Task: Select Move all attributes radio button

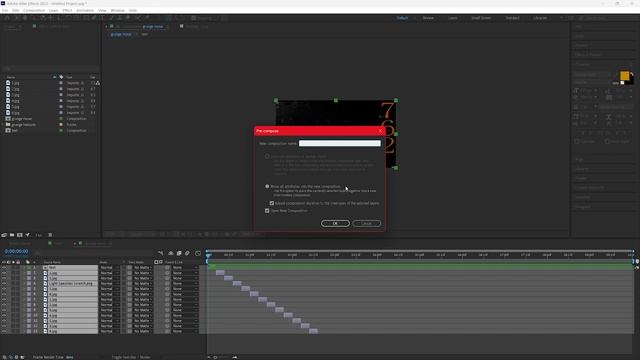Action: click(267, 187)
